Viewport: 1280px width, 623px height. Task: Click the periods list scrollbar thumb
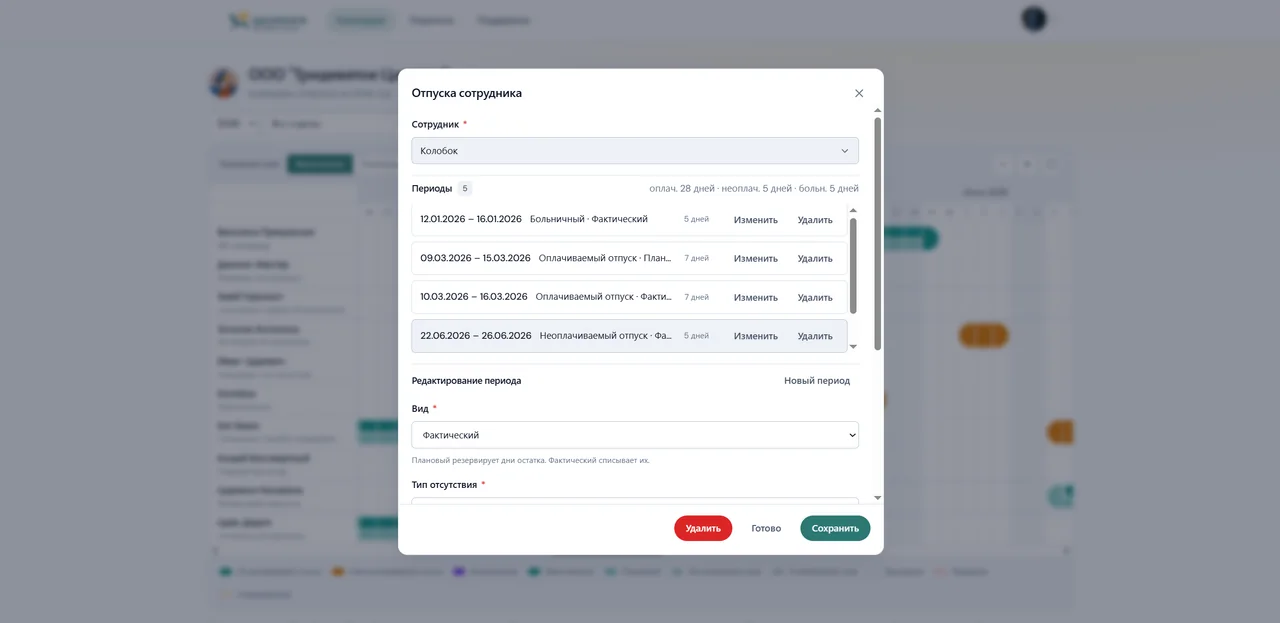point(853,267)
